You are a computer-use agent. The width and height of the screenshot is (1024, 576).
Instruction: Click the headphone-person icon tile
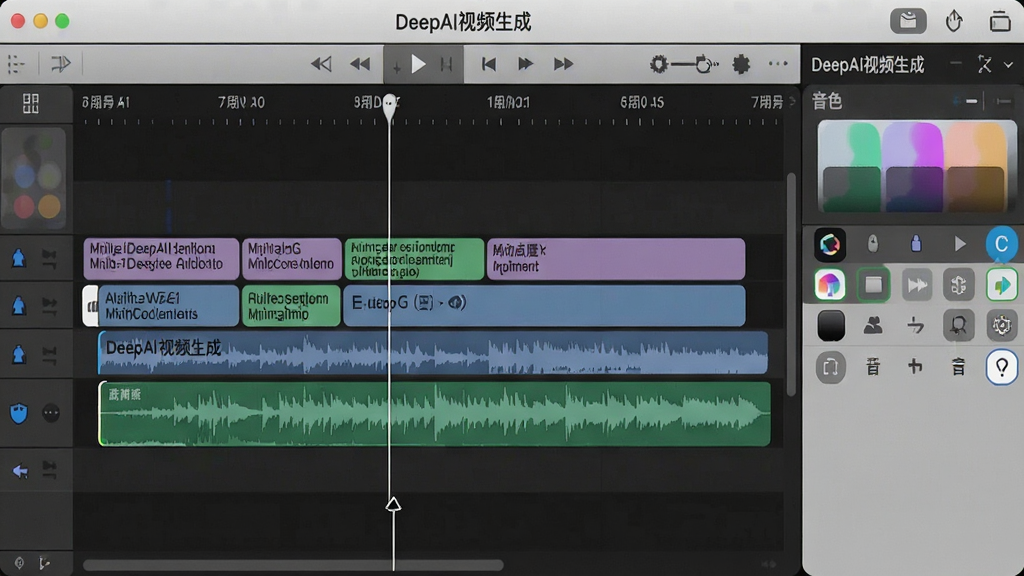959,325
